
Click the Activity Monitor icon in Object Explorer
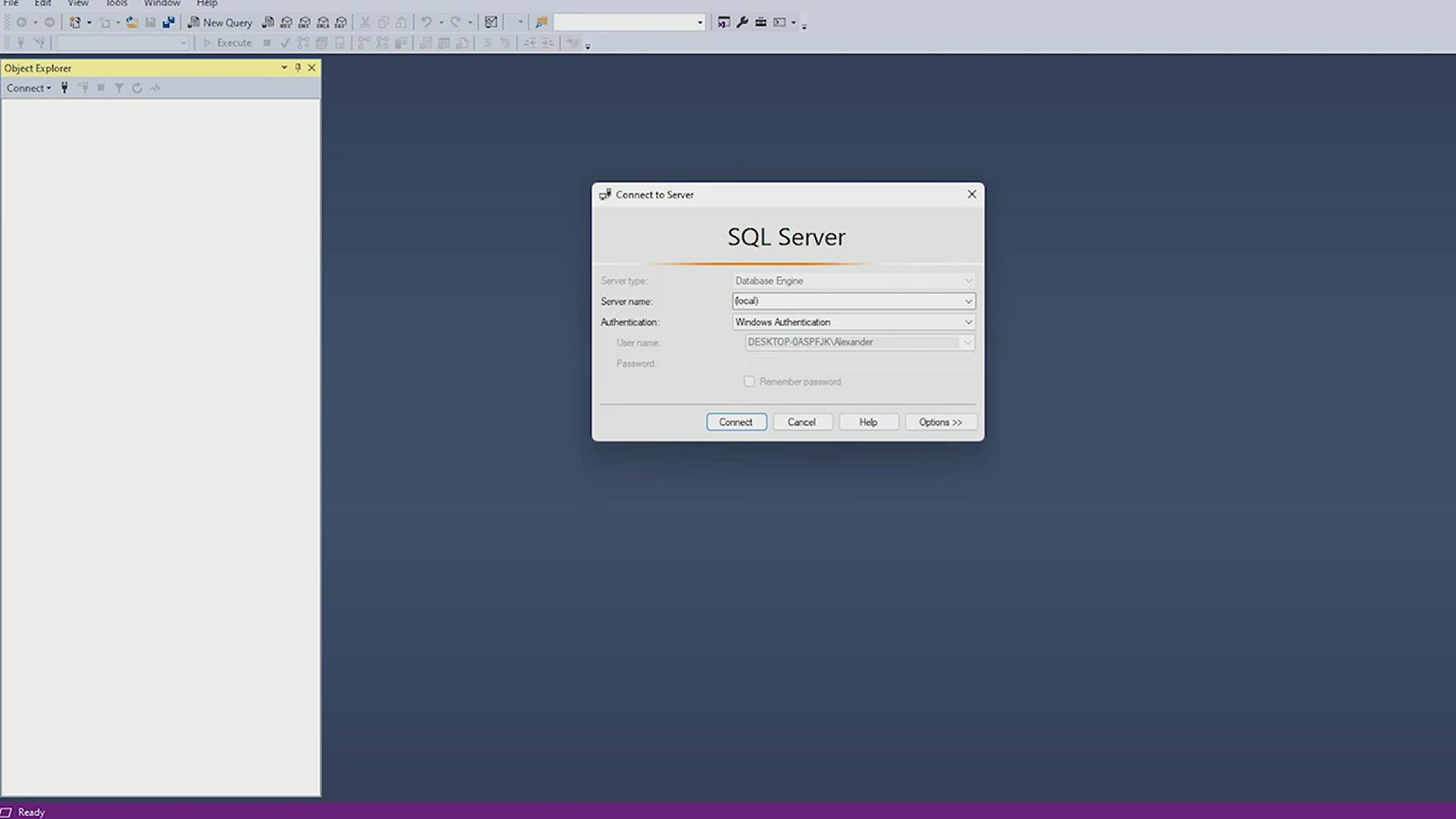tap(155, 88)
